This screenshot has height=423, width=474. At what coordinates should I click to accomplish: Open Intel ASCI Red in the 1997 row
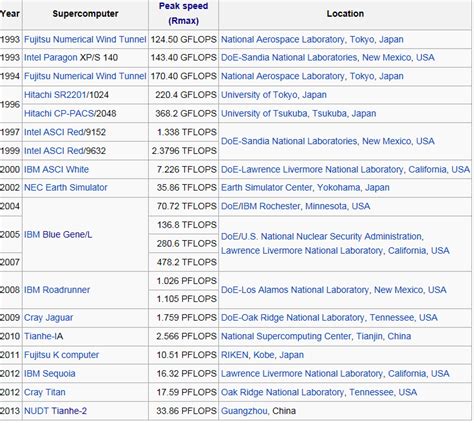pos(54,132)
